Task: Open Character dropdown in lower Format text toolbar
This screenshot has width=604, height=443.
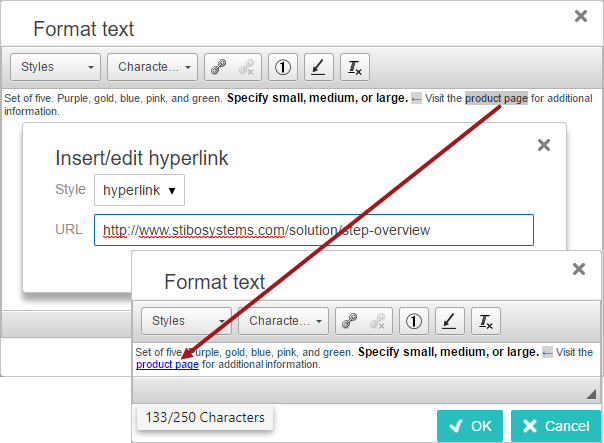Action: (x=284, y=321)
